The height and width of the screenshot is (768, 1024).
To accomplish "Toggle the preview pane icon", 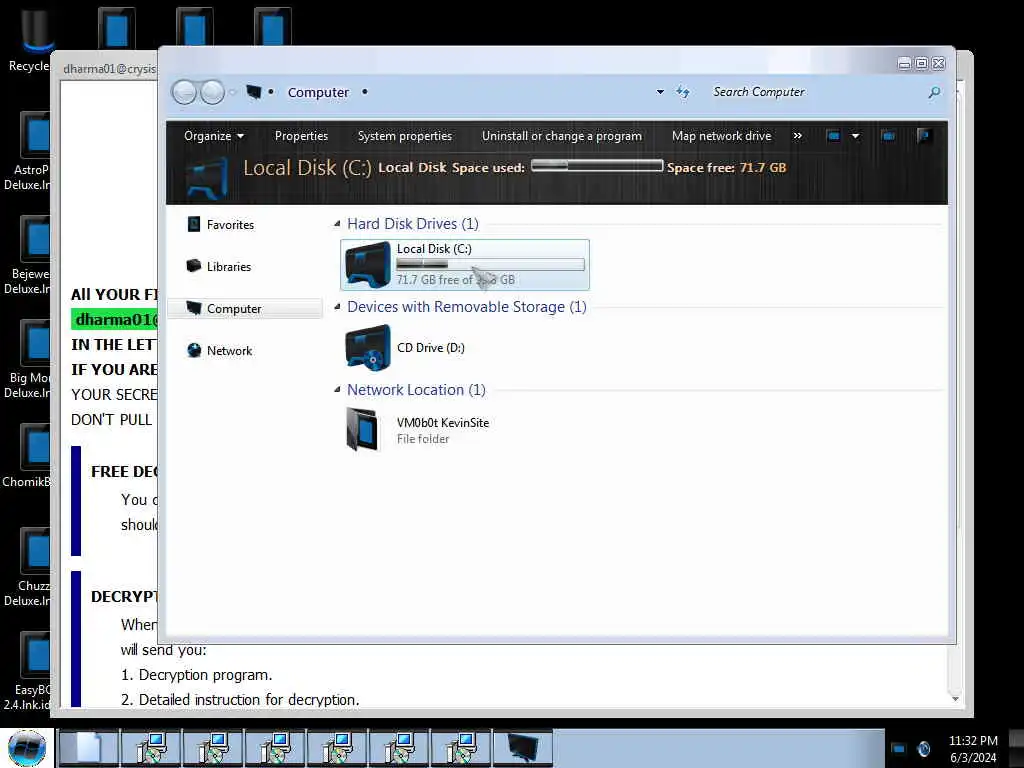I will pyautogui.click(x=888, y=136).
